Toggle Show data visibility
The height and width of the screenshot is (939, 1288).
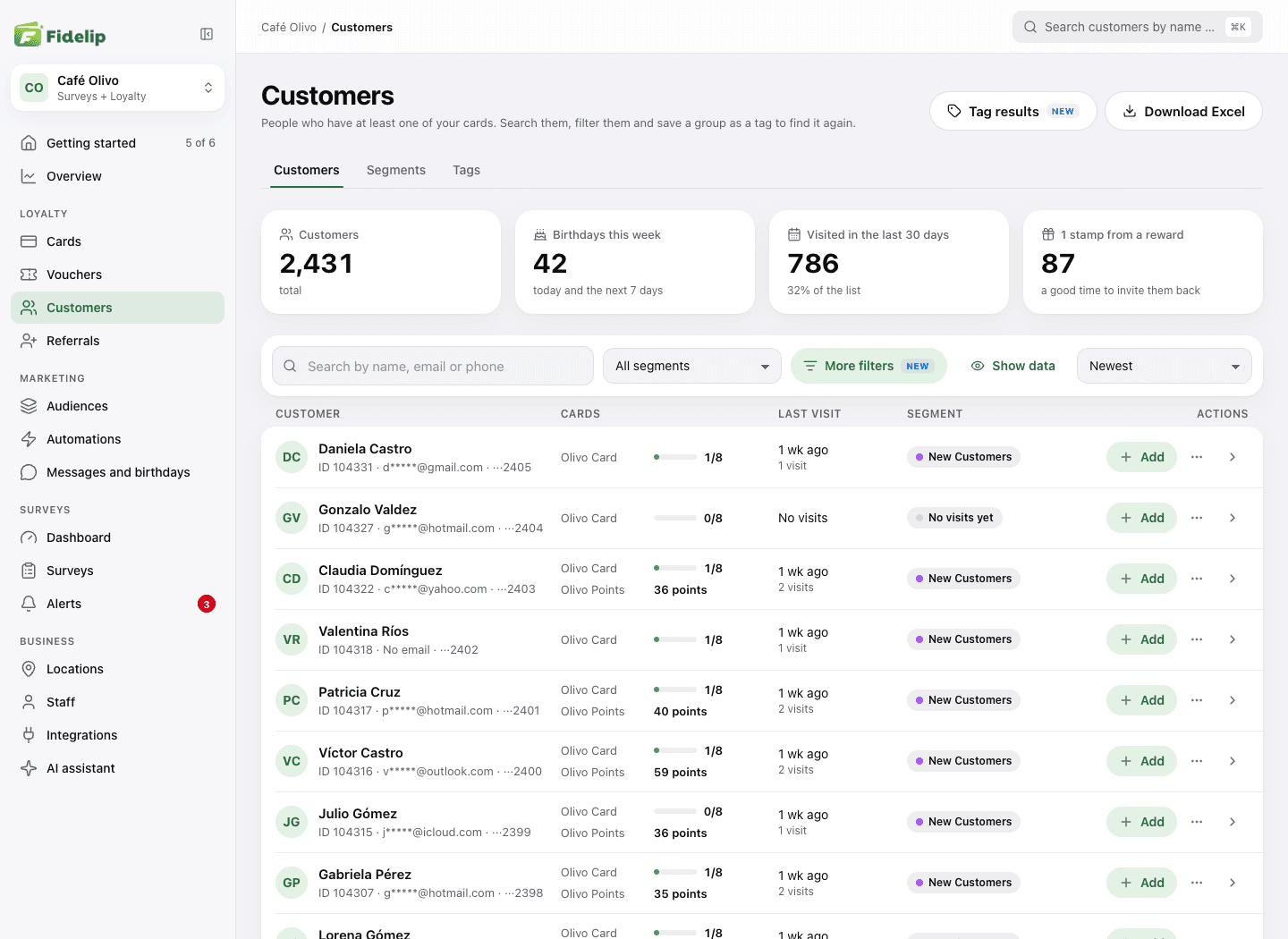point(1013,366)
